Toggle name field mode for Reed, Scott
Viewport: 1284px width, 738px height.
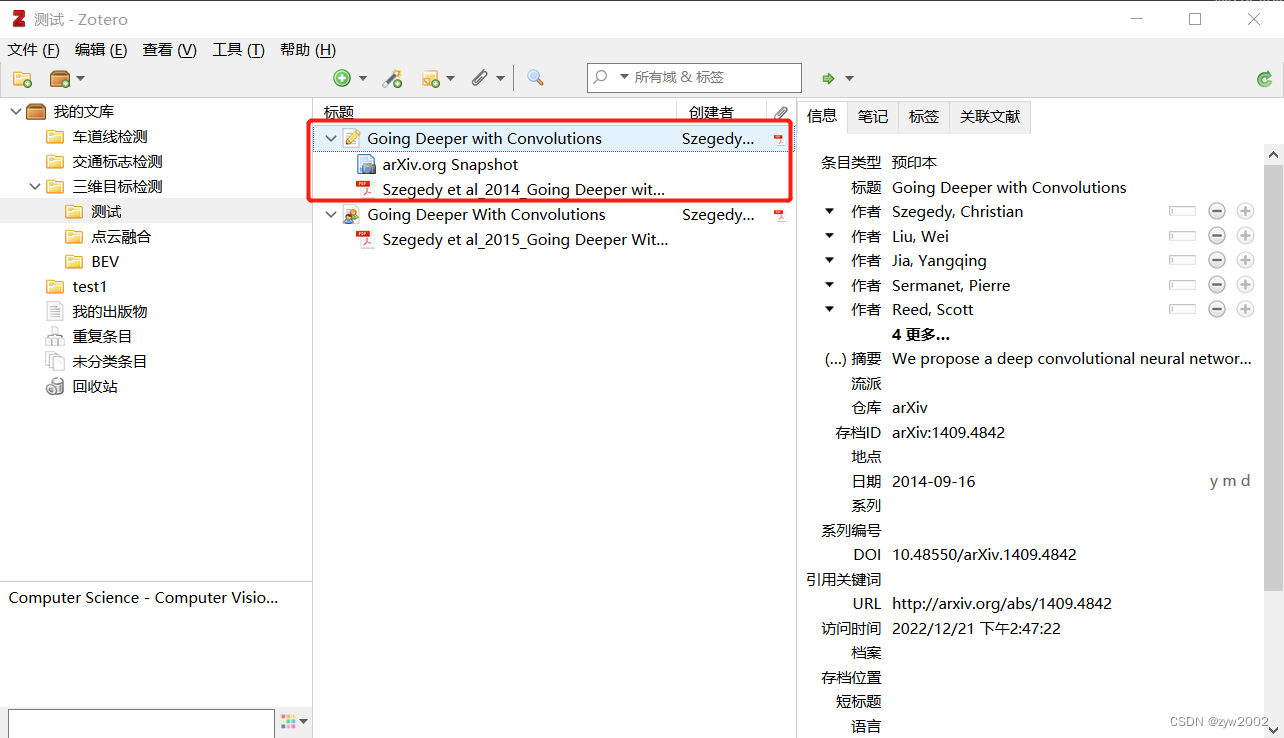pyautogui.click(x=1182, y=309)
